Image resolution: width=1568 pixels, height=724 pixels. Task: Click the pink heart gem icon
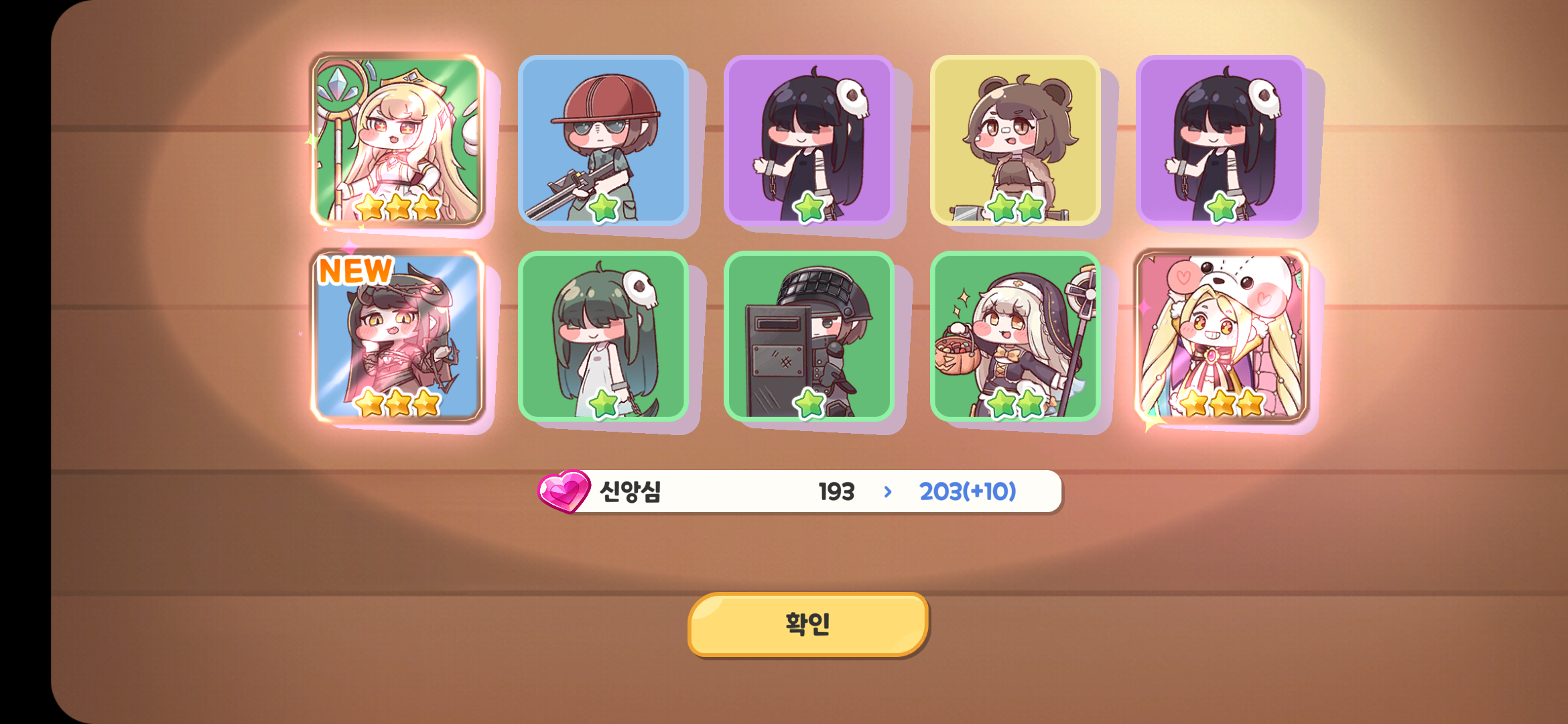(x=564, y=491)
